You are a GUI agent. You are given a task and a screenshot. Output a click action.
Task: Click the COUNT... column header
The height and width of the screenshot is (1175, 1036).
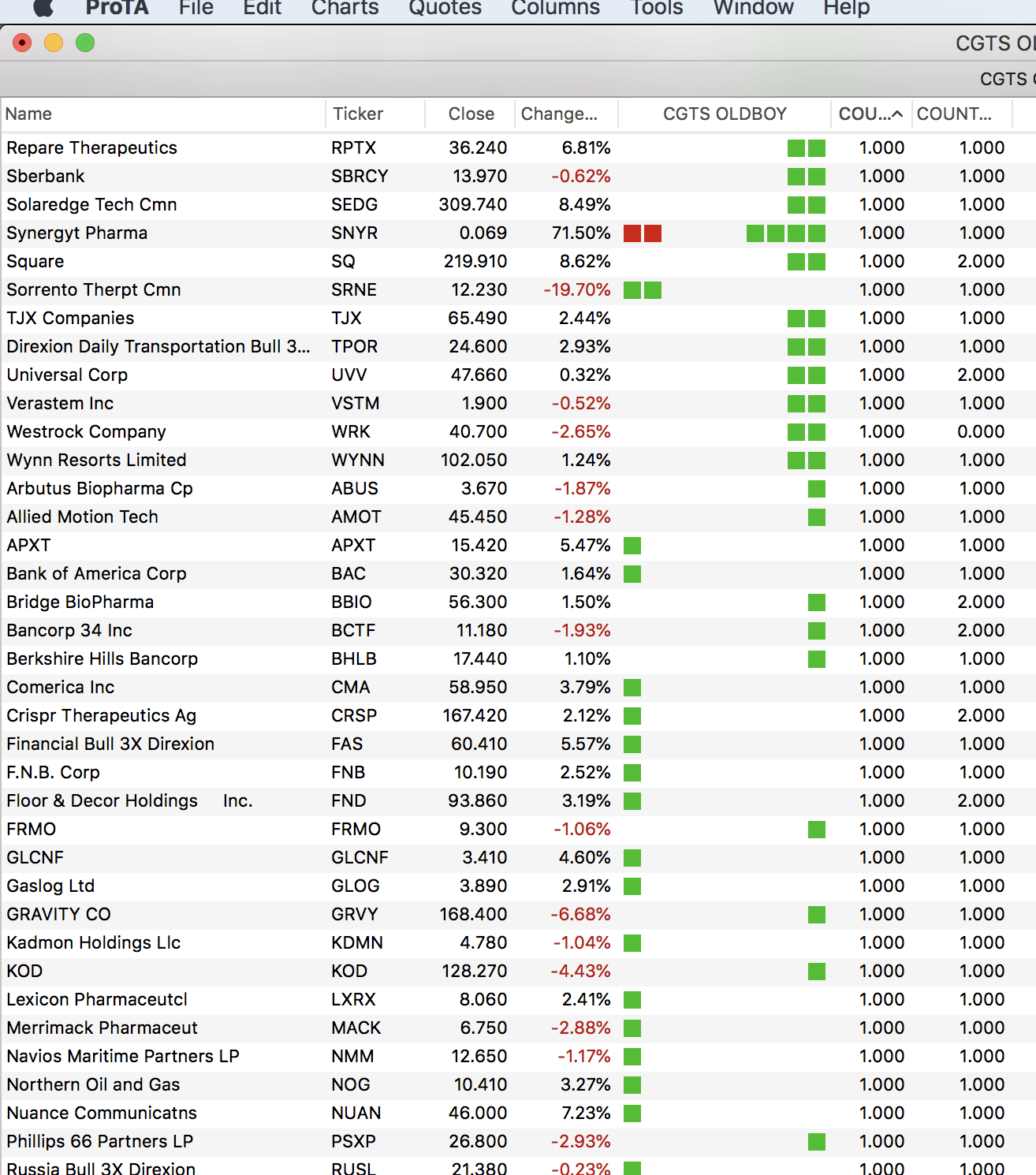pyautogui.click(x=962, y=114)
